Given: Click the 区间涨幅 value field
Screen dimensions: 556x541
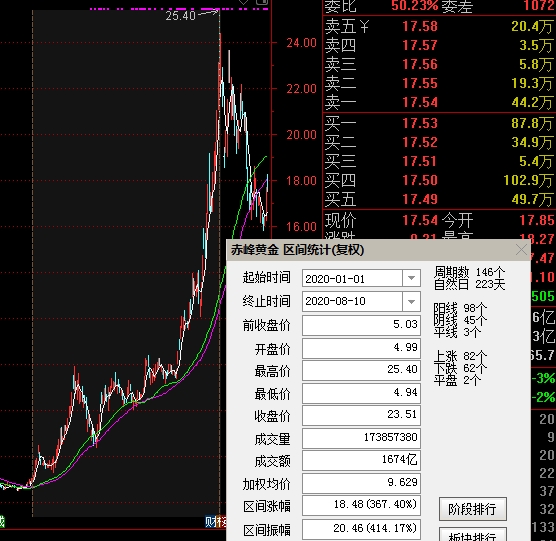Looking at the screenshot, I should click(361, 505).
